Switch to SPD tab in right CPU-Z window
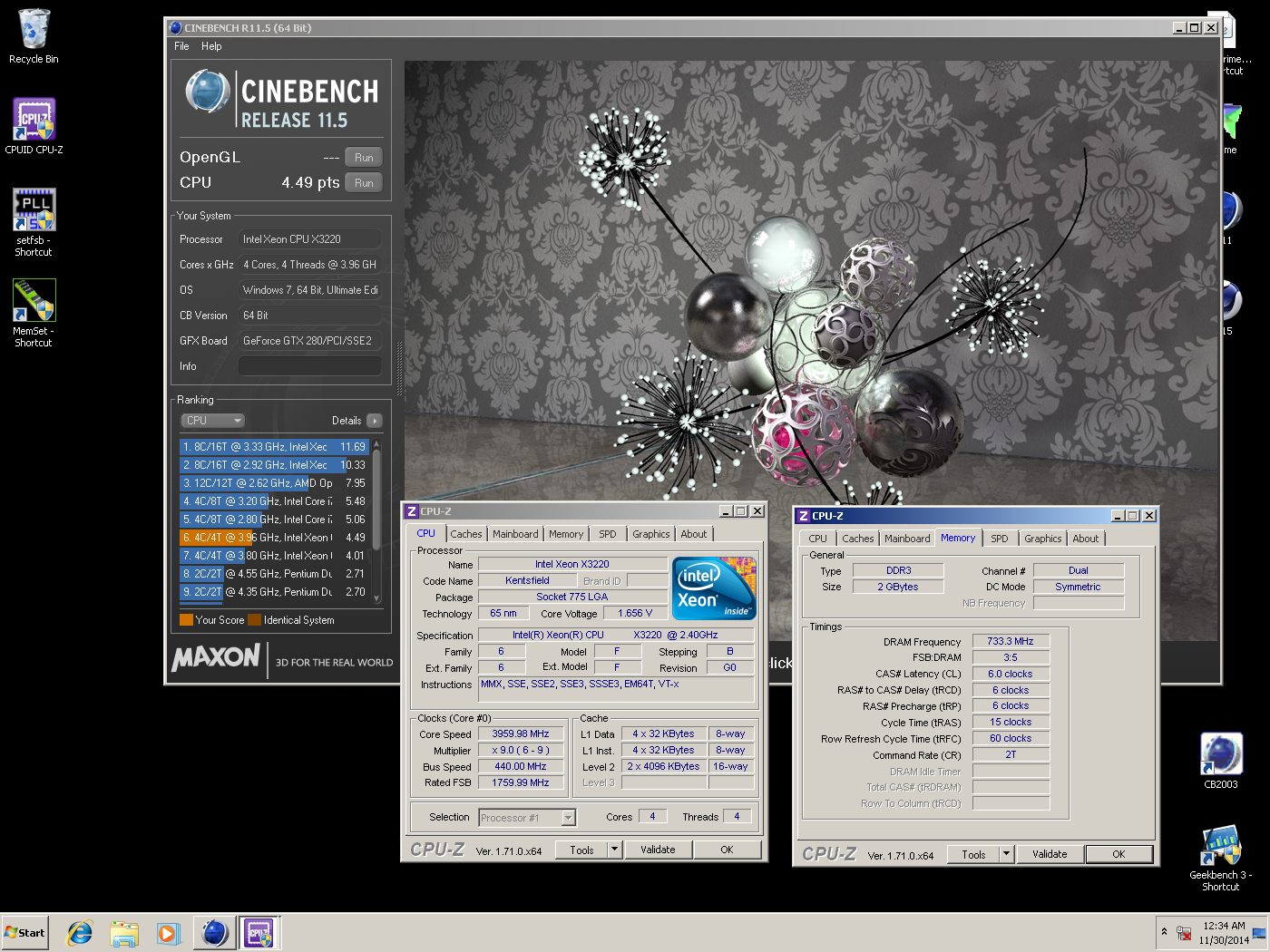The height and width of the screenshot is (952, 1270). pos(1000,539)
